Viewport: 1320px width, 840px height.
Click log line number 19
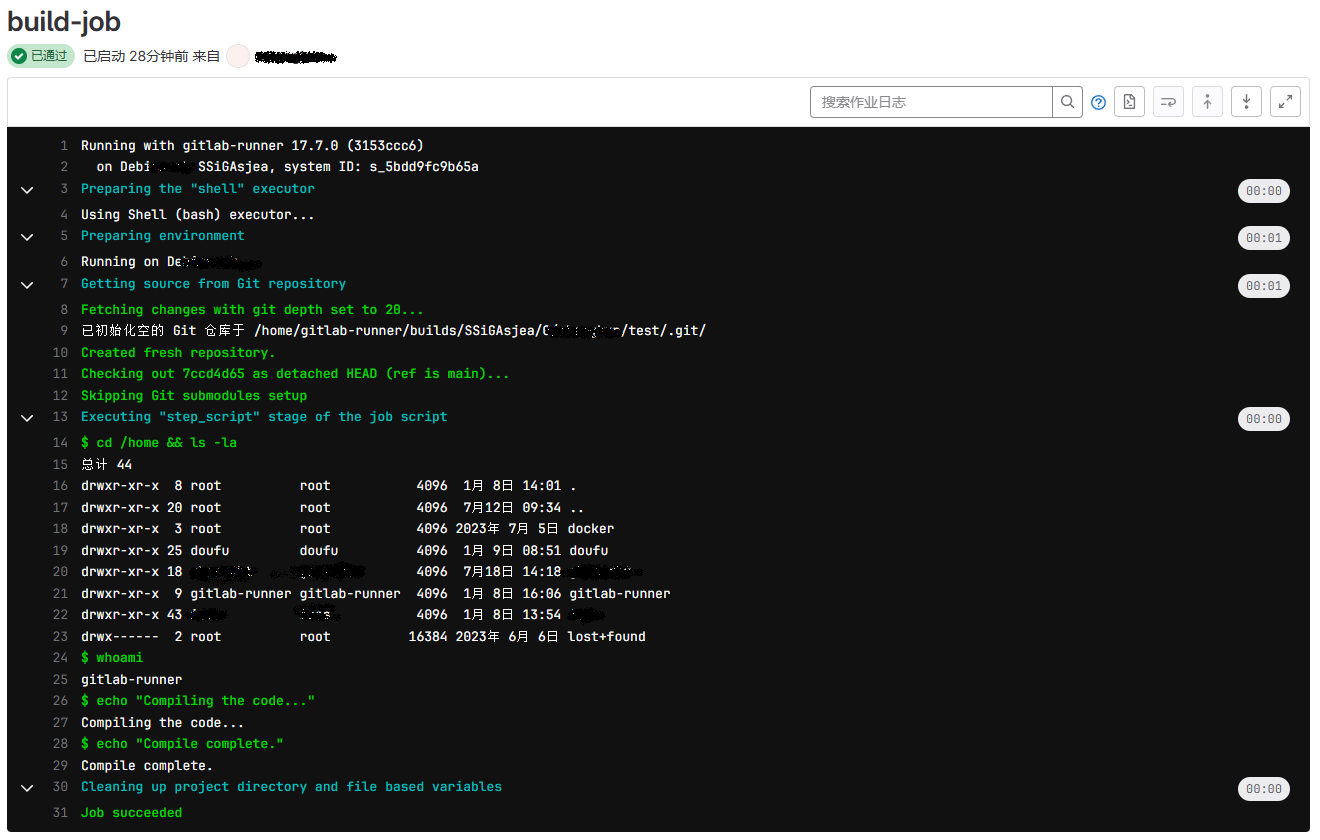pos(60,551)
